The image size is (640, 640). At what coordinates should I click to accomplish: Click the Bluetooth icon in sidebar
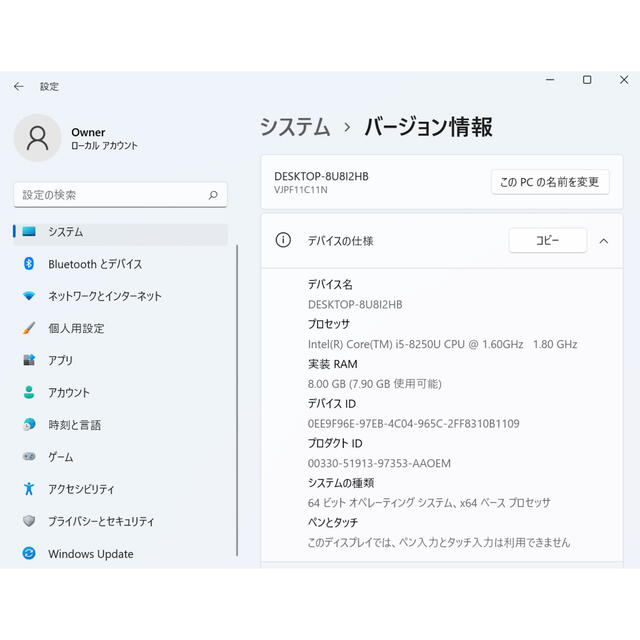[x=29, y=264]
